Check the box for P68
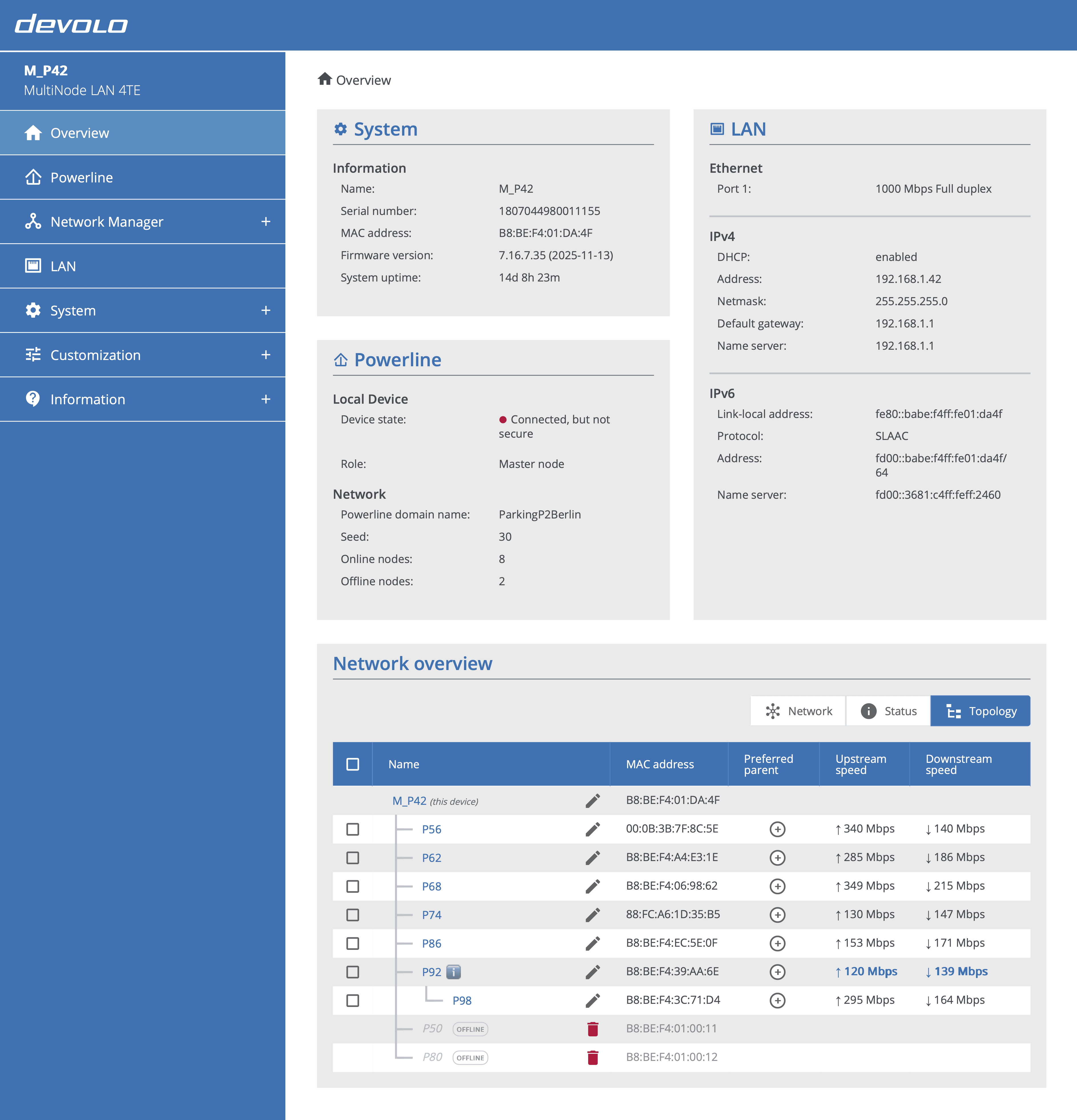 [353, 886]
